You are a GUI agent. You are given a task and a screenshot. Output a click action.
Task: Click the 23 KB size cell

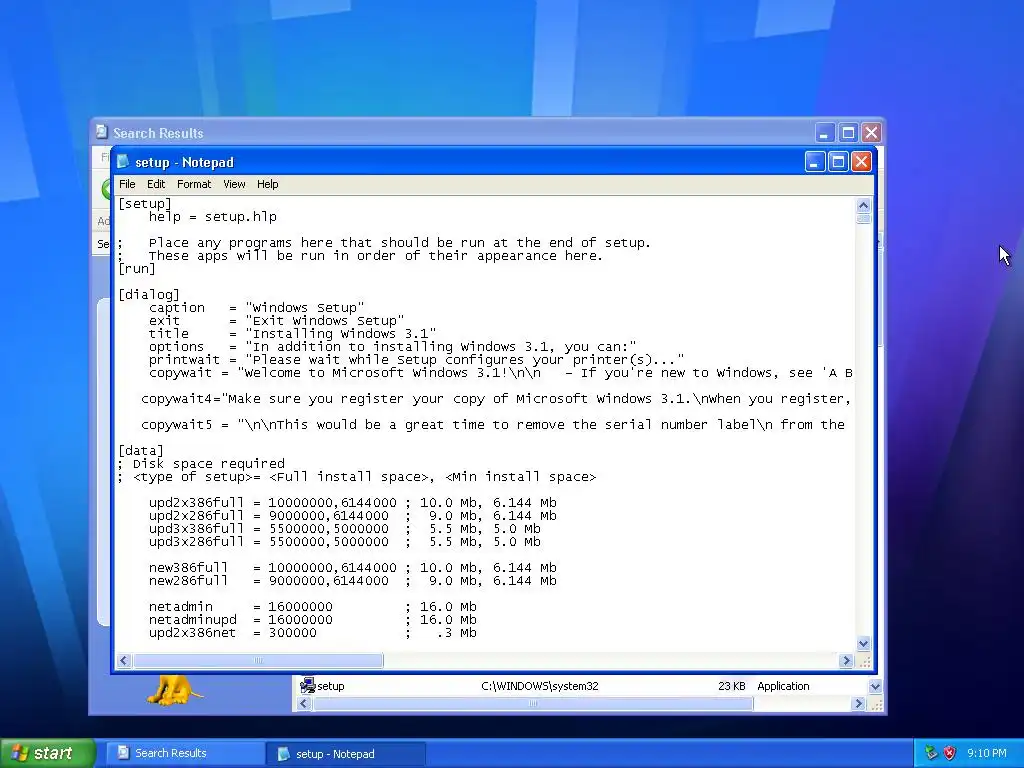[x=731, y=686]
